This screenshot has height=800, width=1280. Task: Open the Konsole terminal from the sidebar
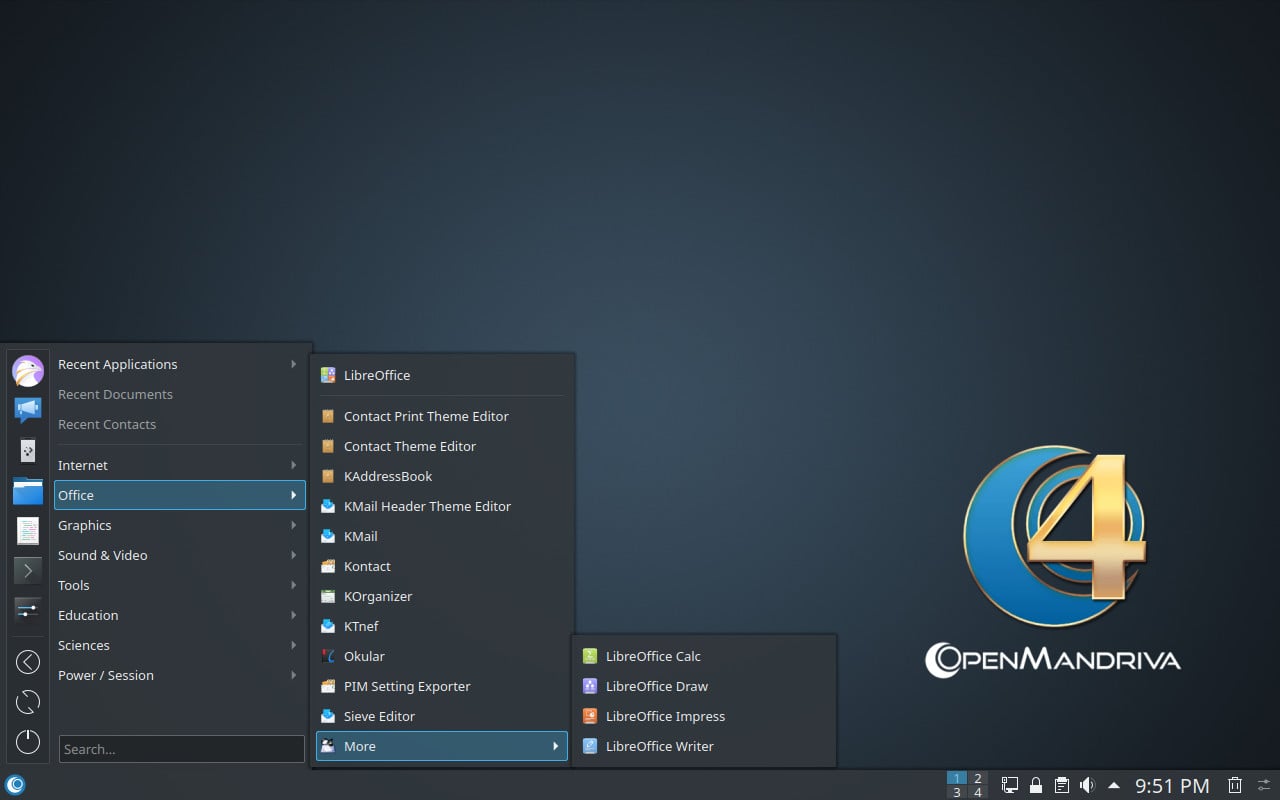click(27, 570)
